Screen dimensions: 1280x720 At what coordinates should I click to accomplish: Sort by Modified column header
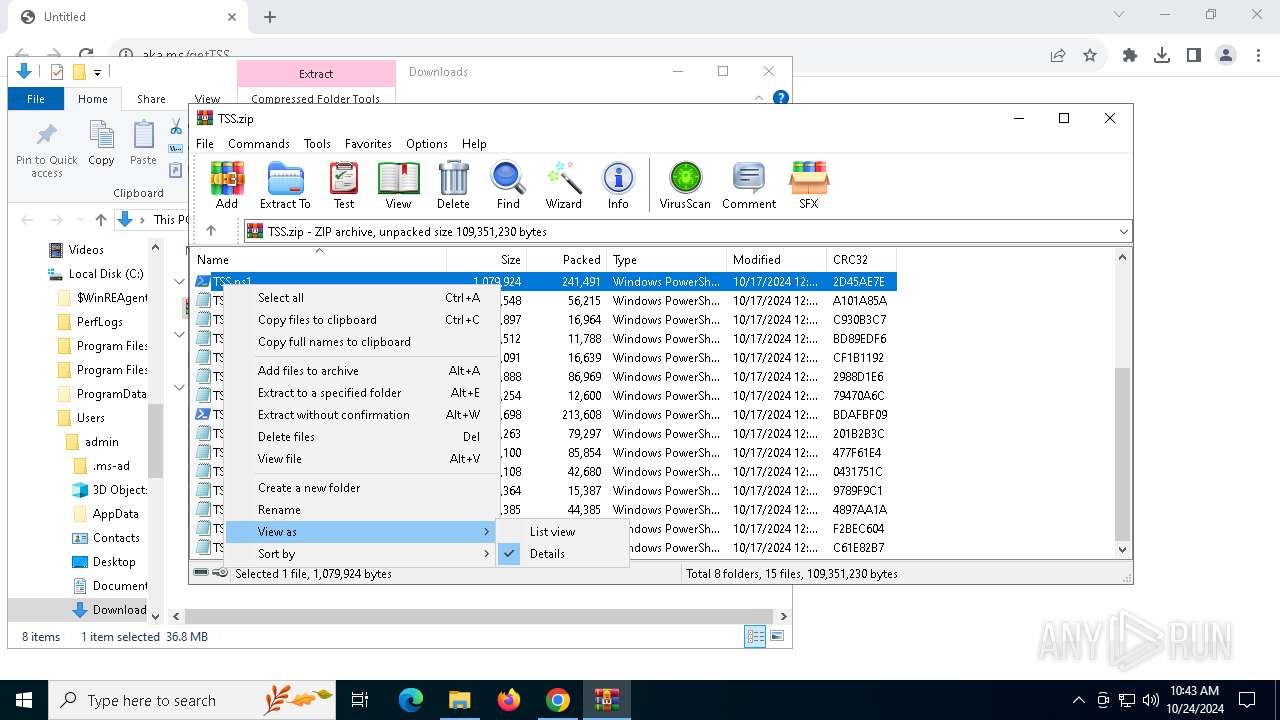coord(777,259)
